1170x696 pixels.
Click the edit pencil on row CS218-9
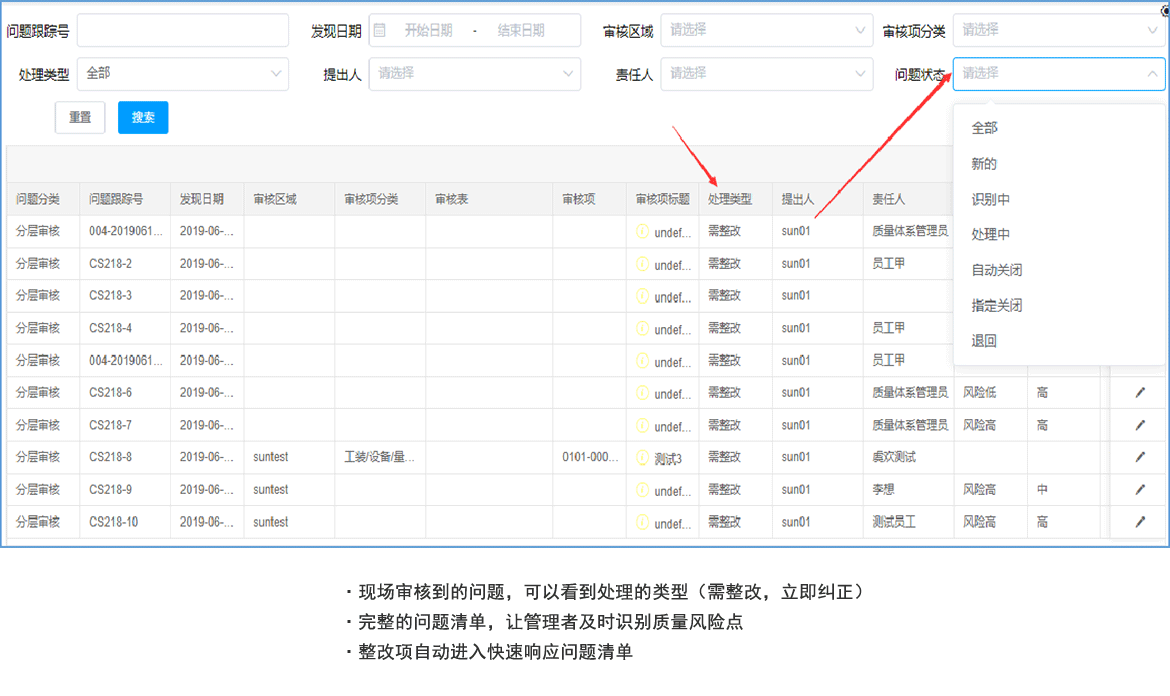(1141, 489)
